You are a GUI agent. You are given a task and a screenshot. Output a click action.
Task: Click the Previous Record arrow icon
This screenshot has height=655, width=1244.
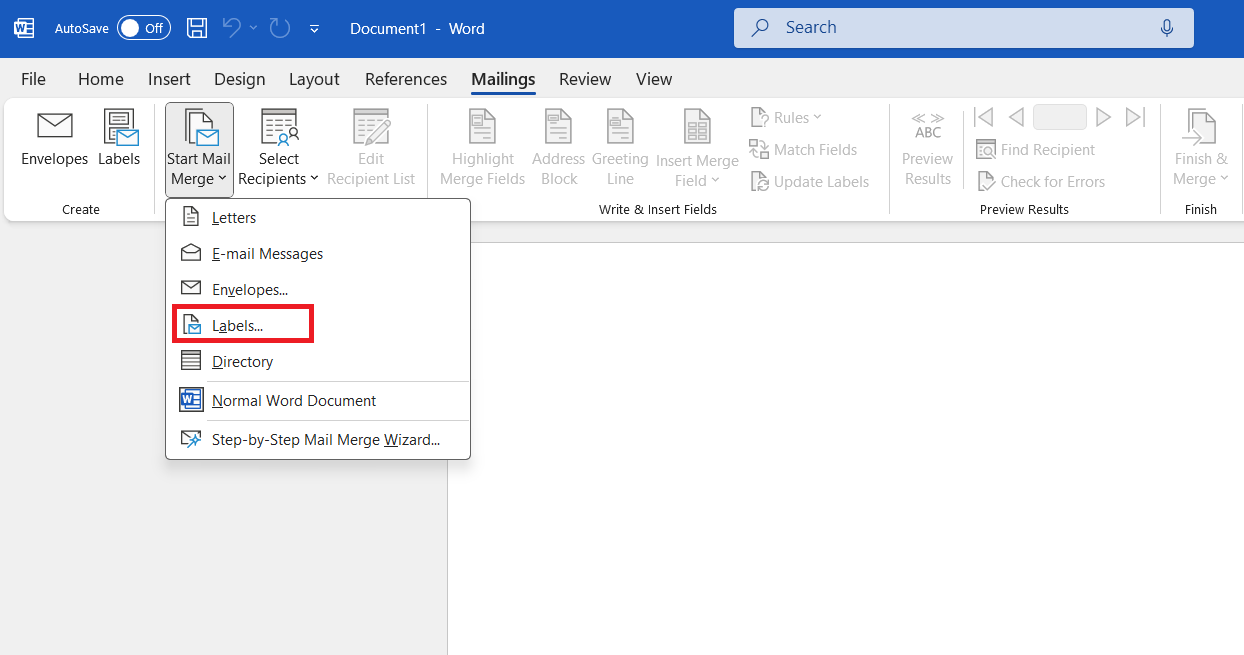(x=1016, y=118)
